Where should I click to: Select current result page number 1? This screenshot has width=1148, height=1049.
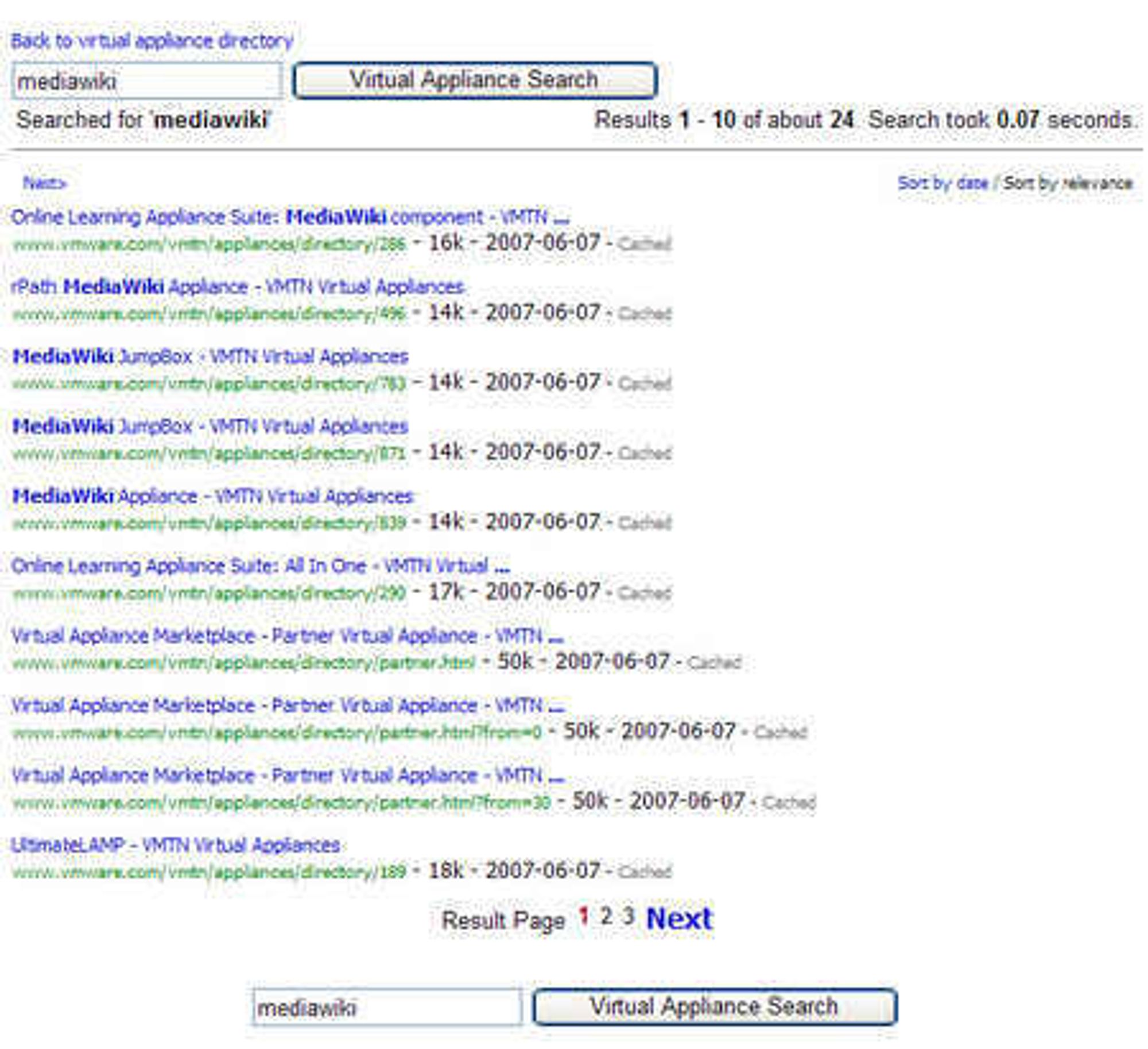[x=583, y=916]
